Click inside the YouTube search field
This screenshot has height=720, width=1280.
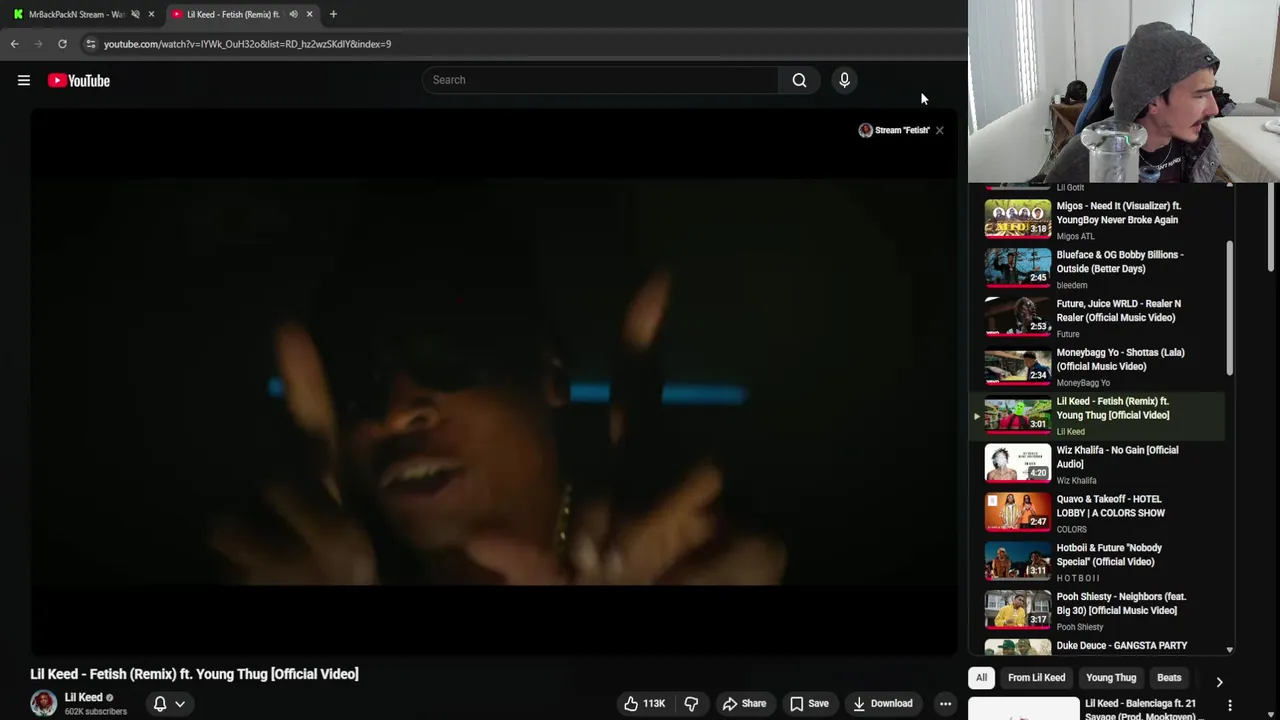(600, 80)
